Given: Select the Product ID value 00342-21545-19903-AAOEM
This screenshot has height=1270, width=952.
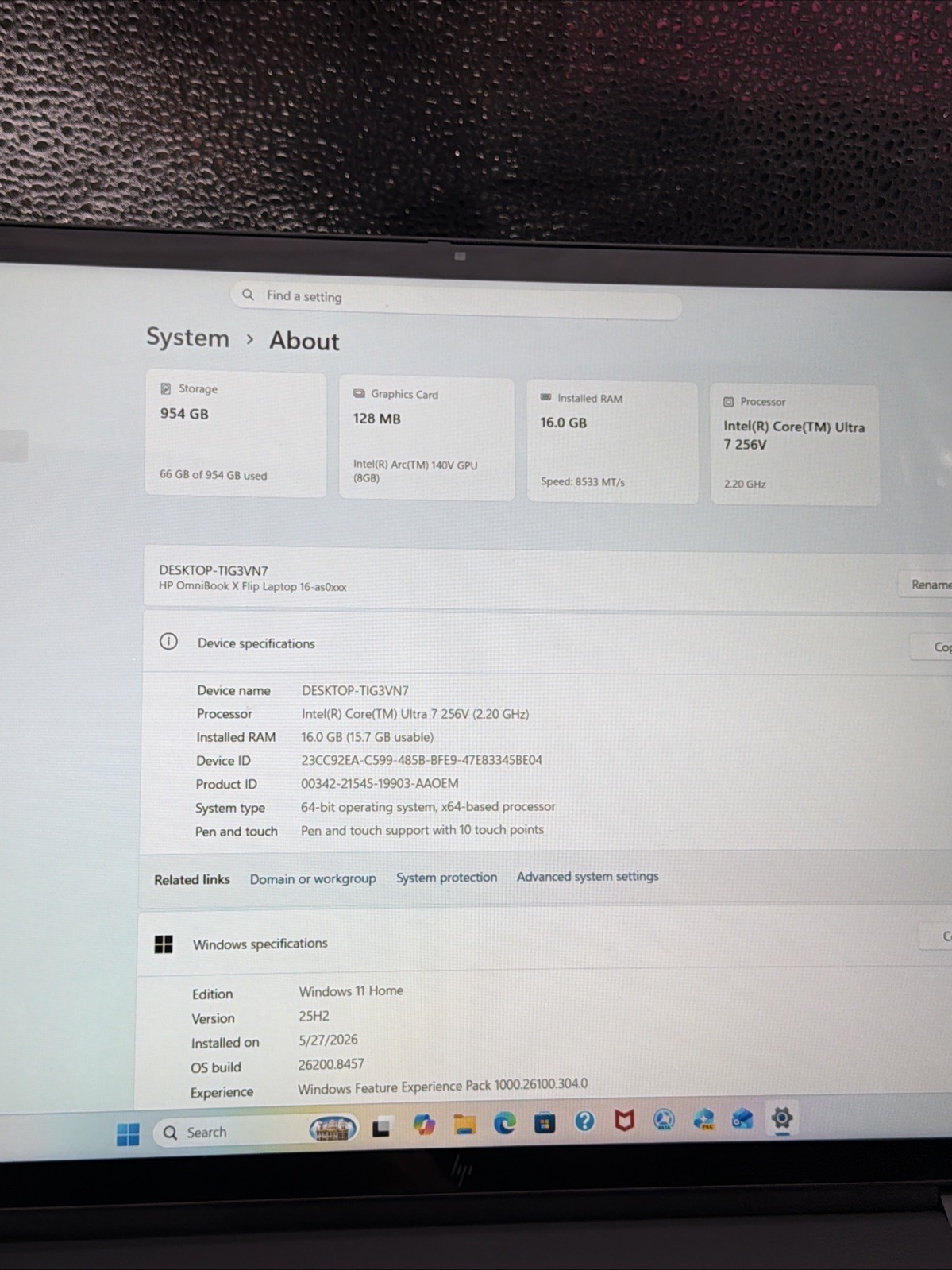Looking at the screenshot, I should 380,783.
